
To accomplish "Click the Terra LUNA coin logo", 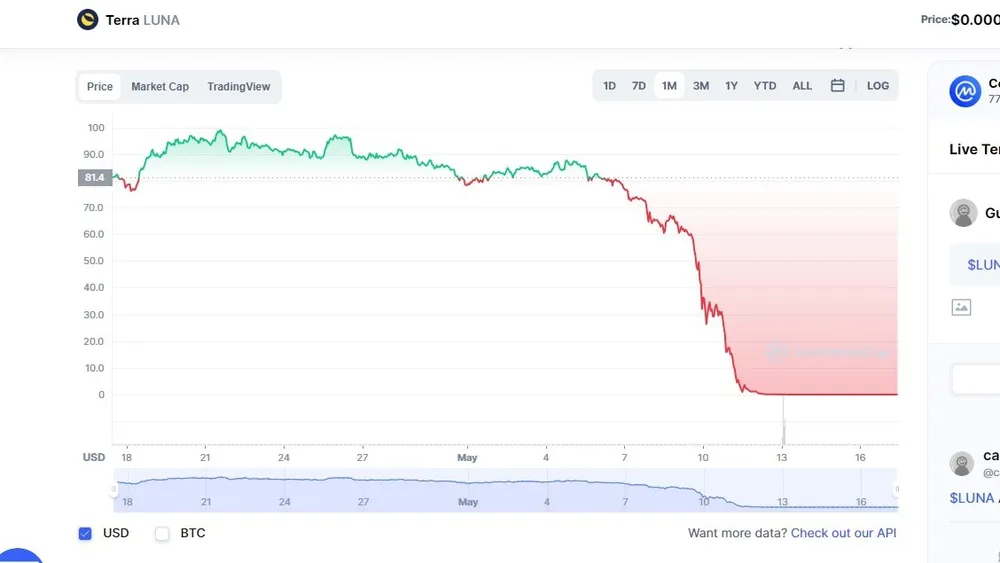I will pyautogui.click(x=88, y=20).
